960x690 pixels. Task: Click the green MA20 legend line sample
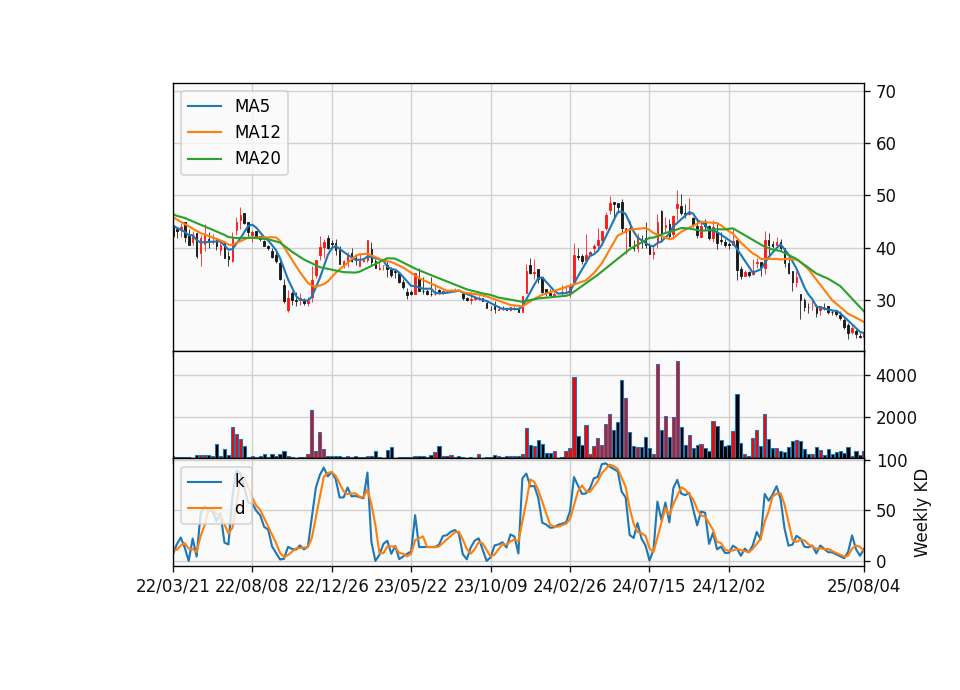coord(204,159)
